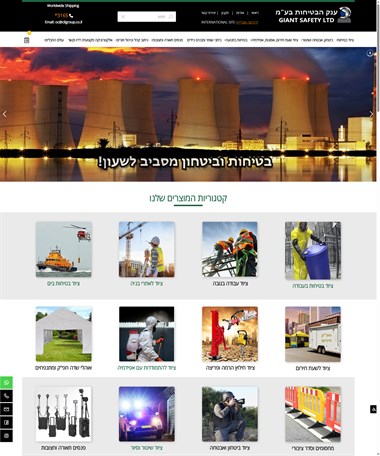Click the page vertical scrollbar
Image resolution: width=380 pixels, height=456 pixels.
tap(378, 228)
